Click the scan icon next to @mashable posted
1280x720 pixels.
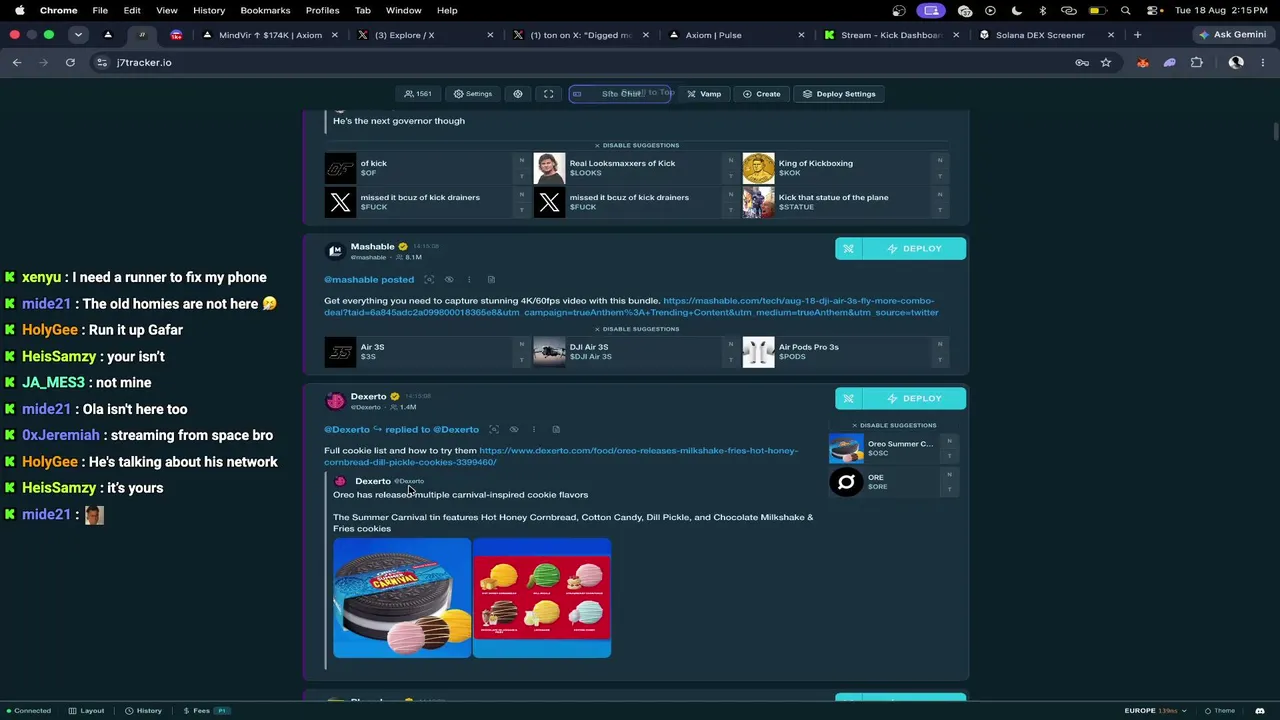pos(429,280)
